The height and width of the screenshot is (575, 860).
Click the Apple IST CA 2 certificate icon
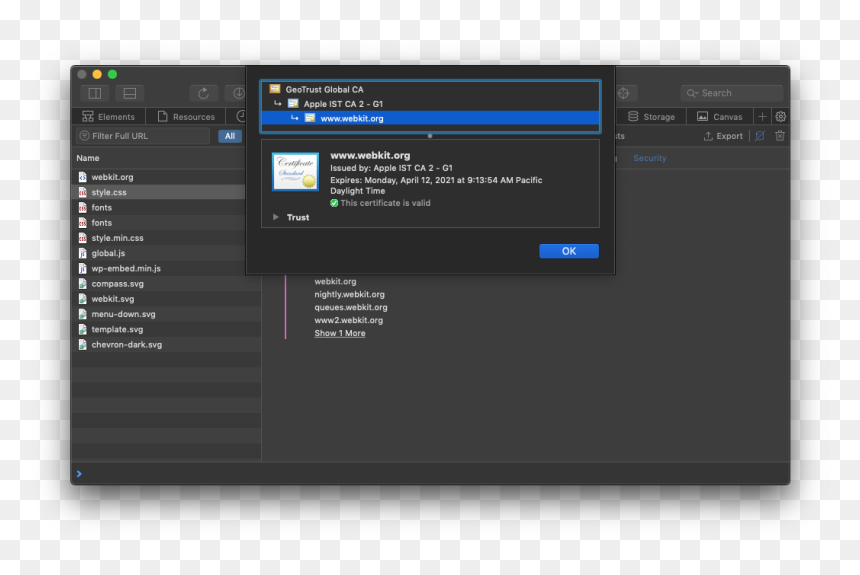(293, 103)
